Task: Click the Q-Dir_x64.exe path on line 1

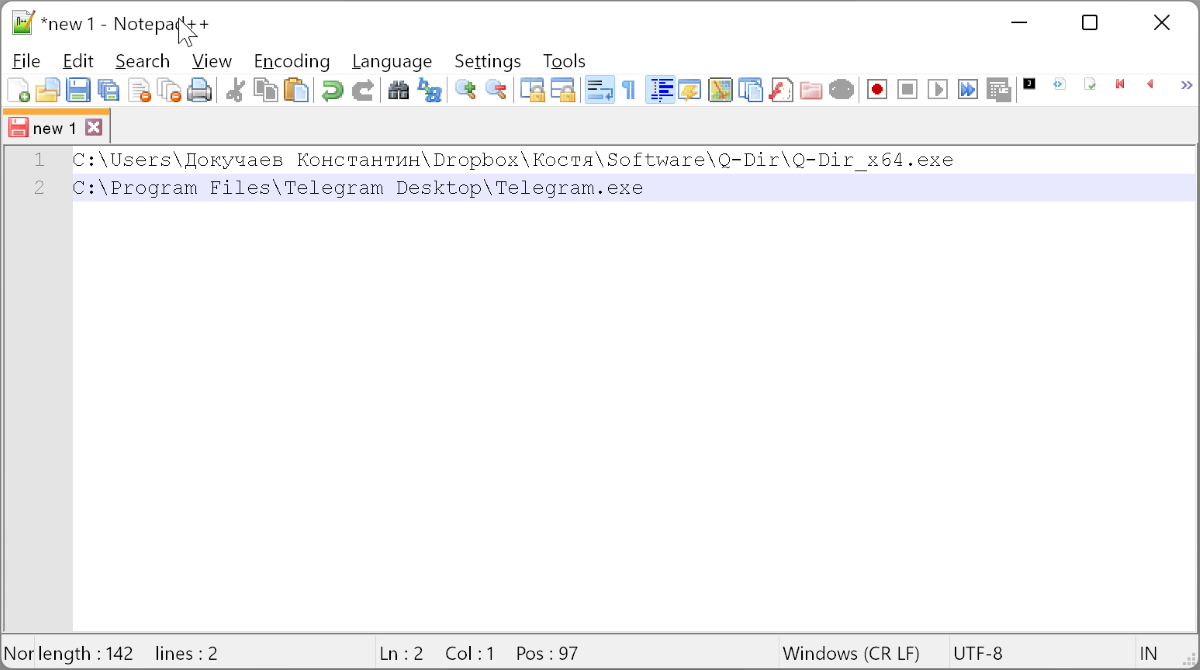Action: pos(513,160)
